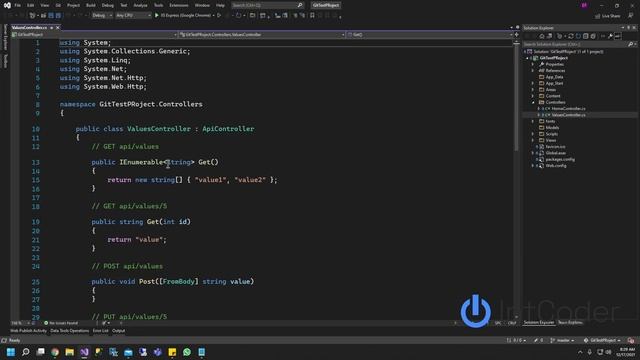Viewport: 640px width, 360px height.
Task: Select Global.asax in Solution Explorer
Action: [x=556, y=153]
